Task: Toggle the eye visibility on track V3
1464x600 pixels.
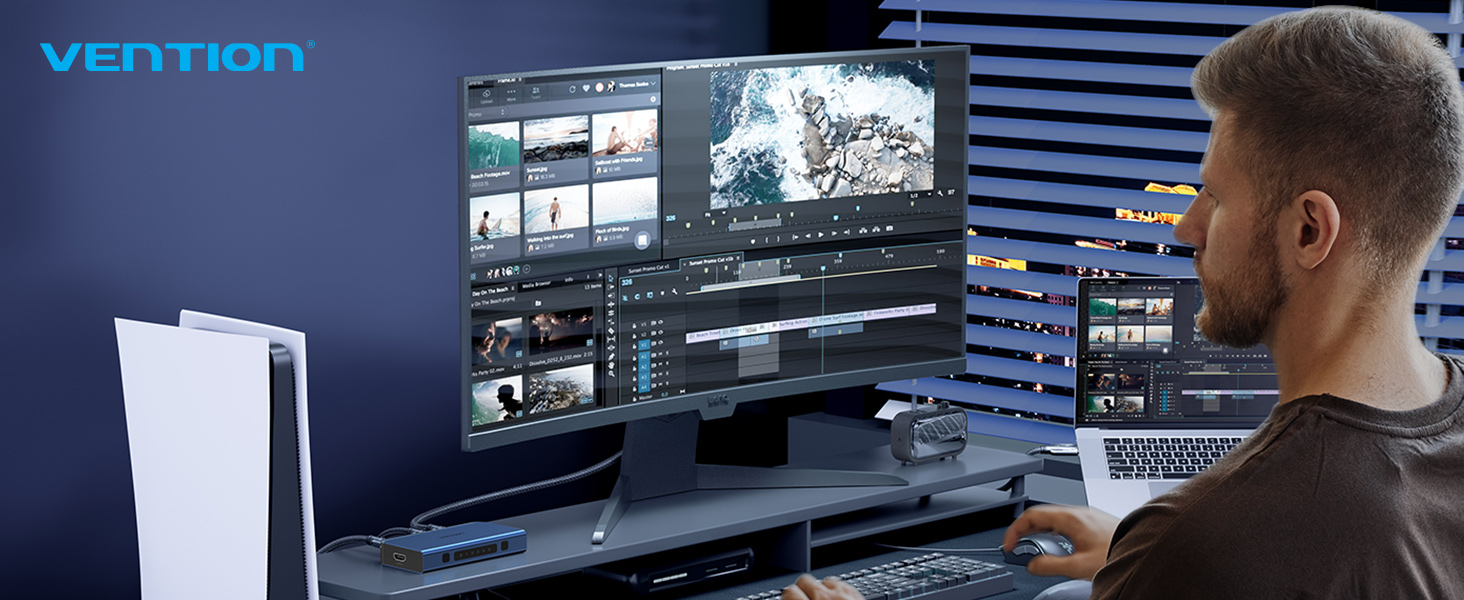Action: pyautogui.click(x=661, y=322)
